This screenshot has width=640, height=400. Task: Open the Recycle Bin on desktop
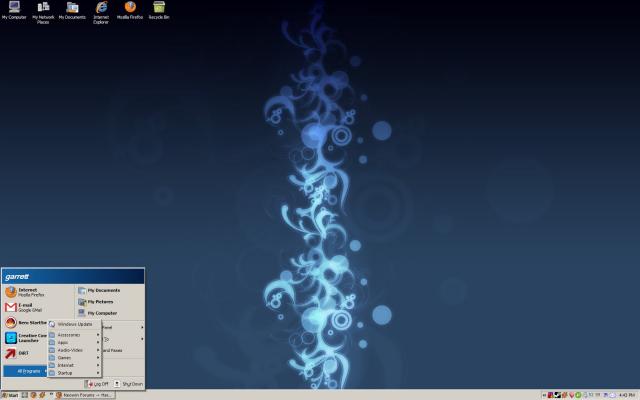click(x=159, y=11)
